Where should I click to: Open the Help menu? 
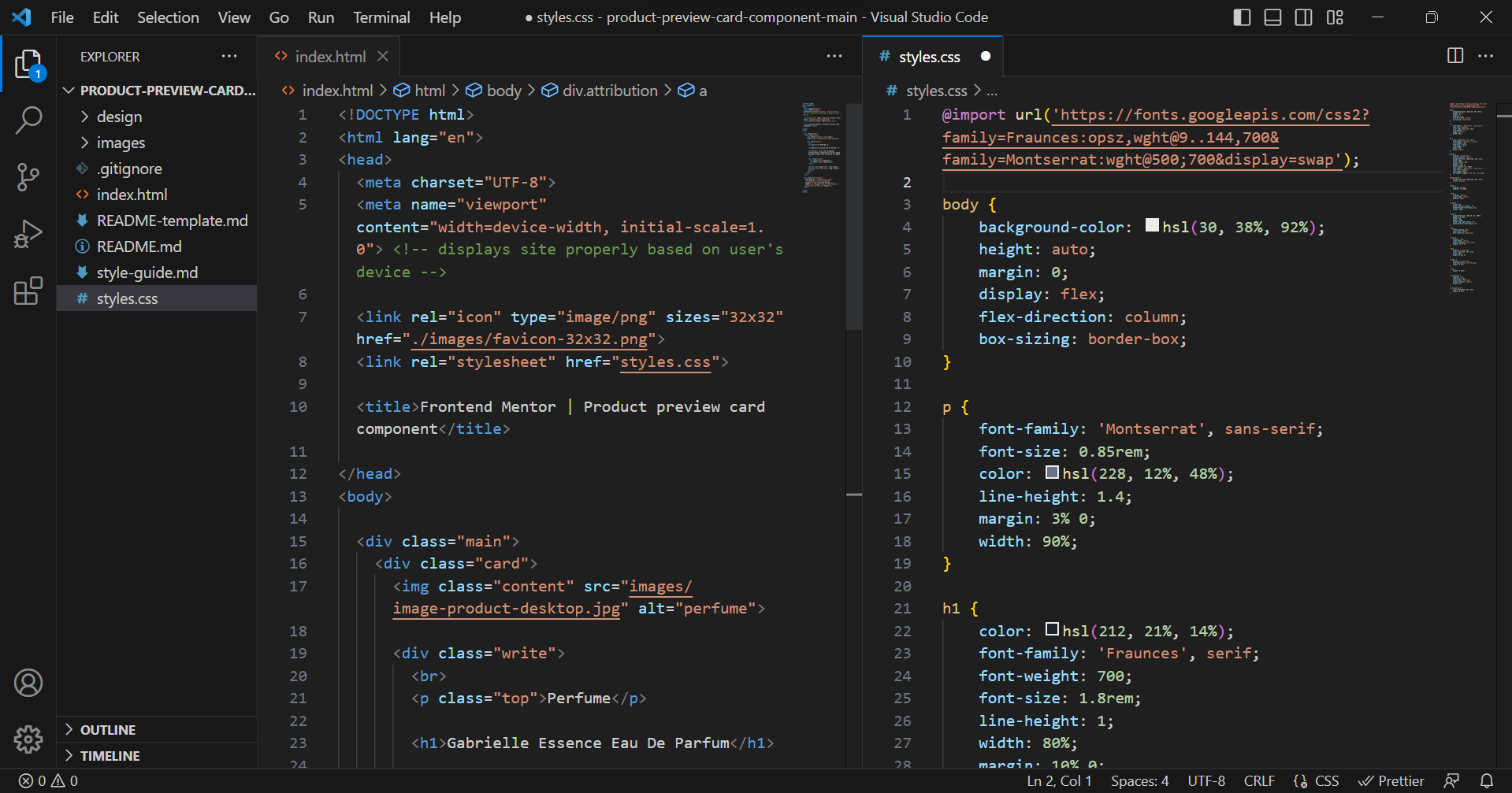click(445, 17)
